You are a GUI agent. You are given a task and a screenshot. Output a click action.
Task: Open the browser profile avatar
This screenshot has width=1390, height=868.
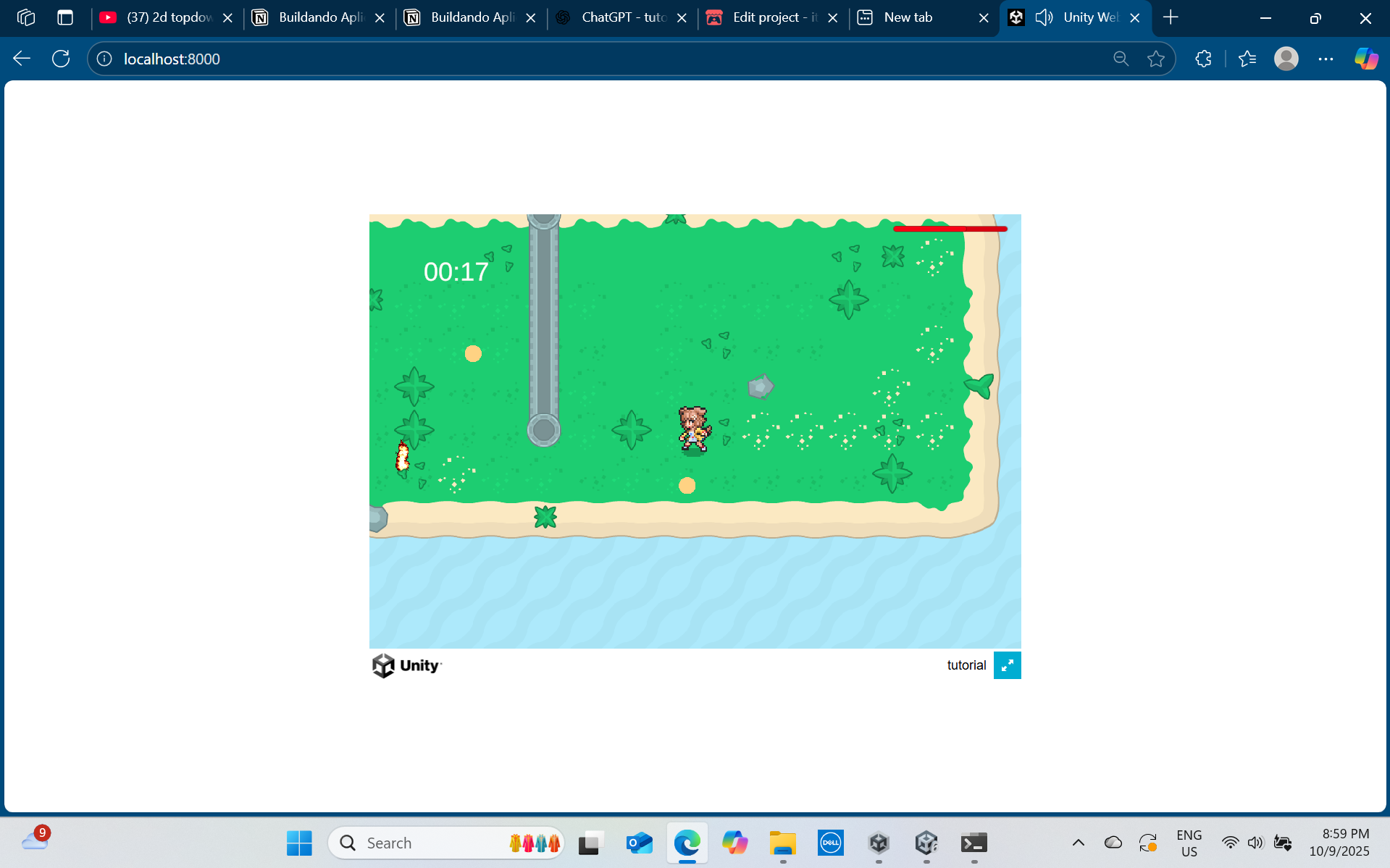(x=1286, y=59)
